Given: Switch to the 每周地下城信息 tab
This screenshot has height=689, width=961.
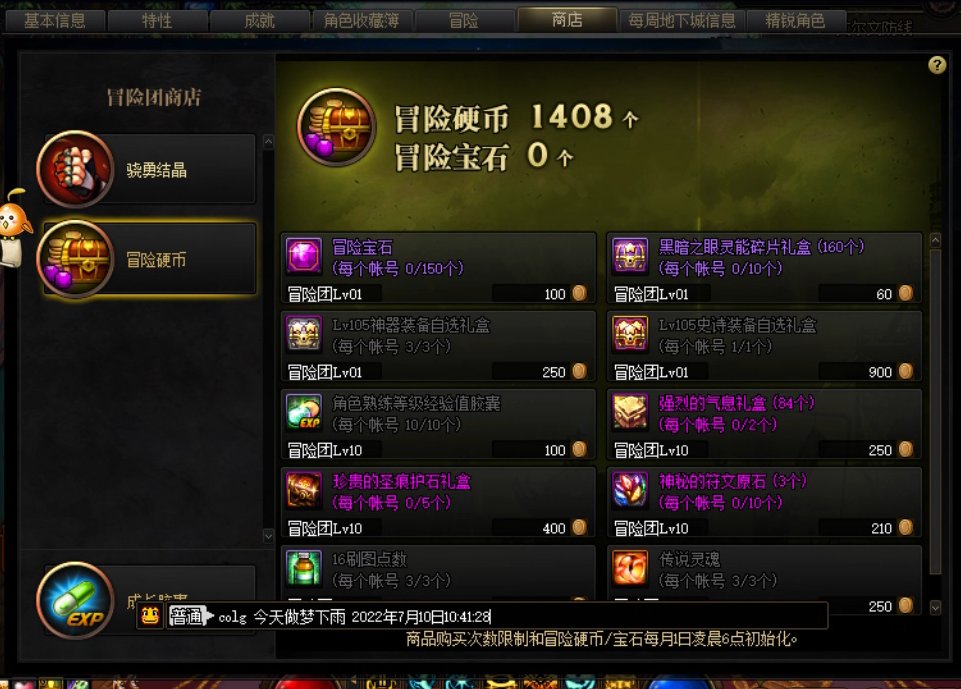Looking at the screenshot, I should [x=682, y=21].
